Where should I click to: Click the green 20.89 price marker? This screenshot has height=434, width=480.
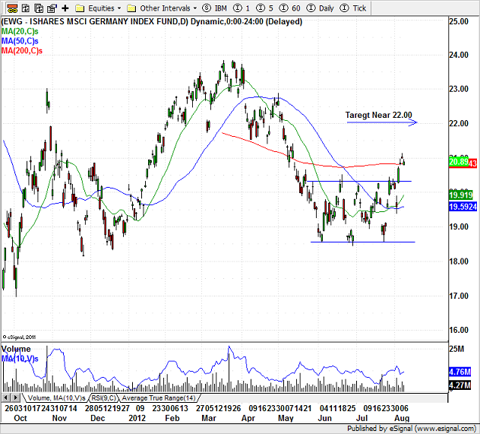(x=459, y=162)
